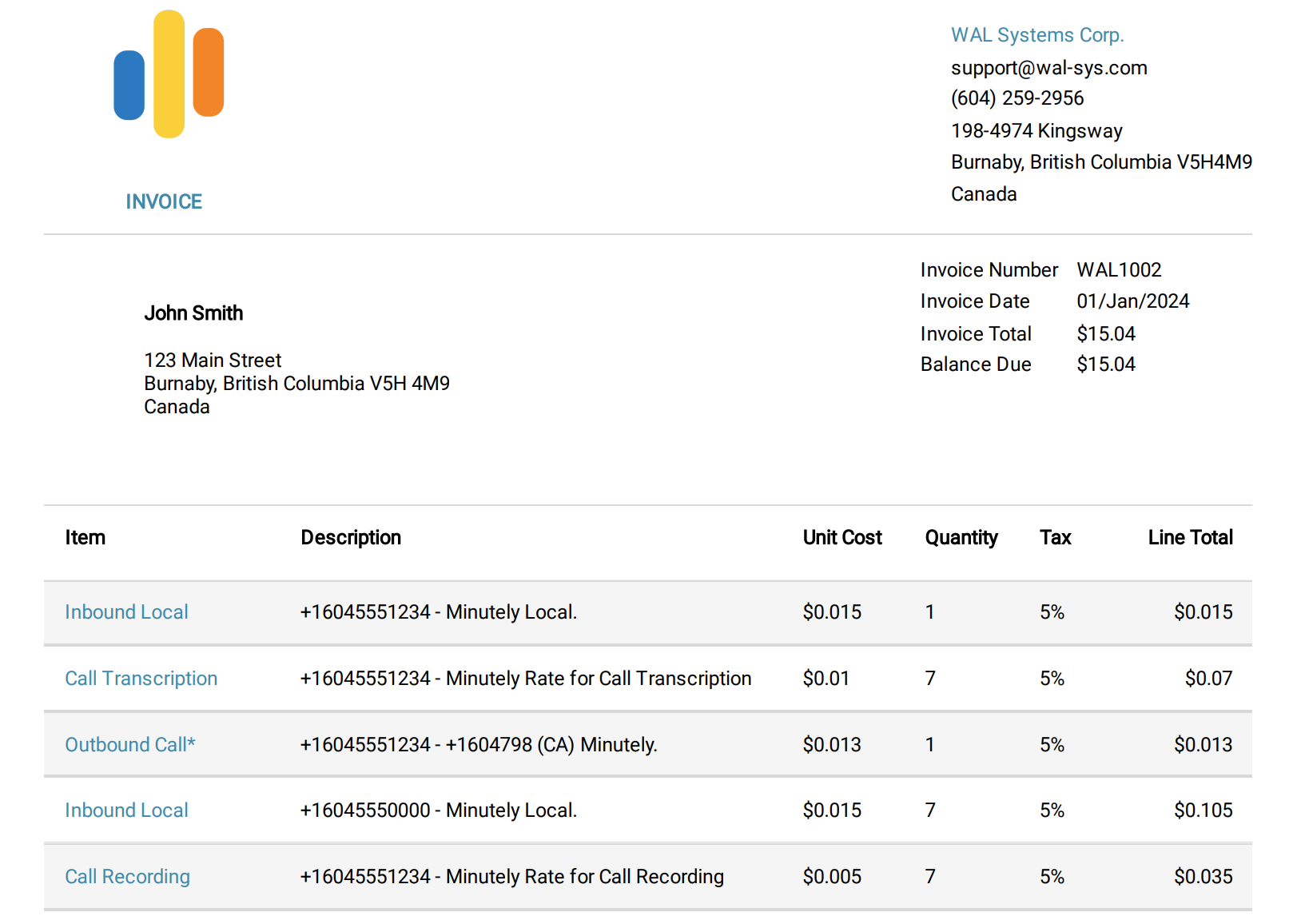Click the support@wal-sys.com email address
Screen dimensions: 1301x924
(x=1048, y=67)
